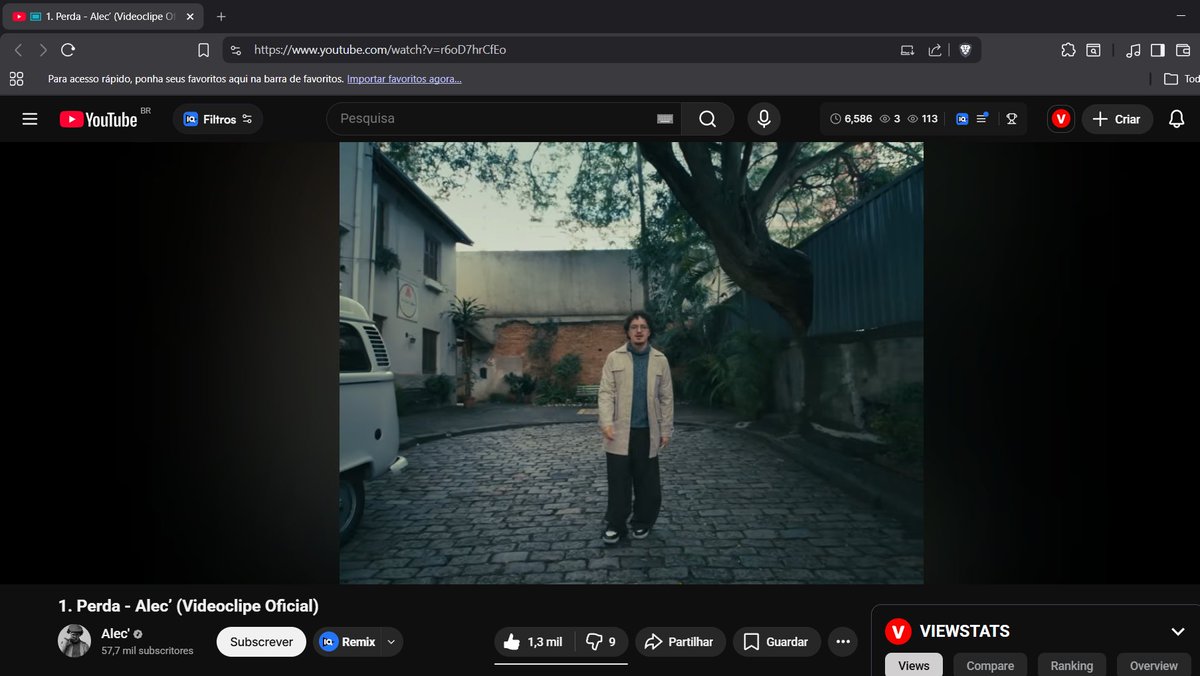1200x676 pixels.
Task: Open the browser extensions puzzle icon
Action: click(1068, 49)
